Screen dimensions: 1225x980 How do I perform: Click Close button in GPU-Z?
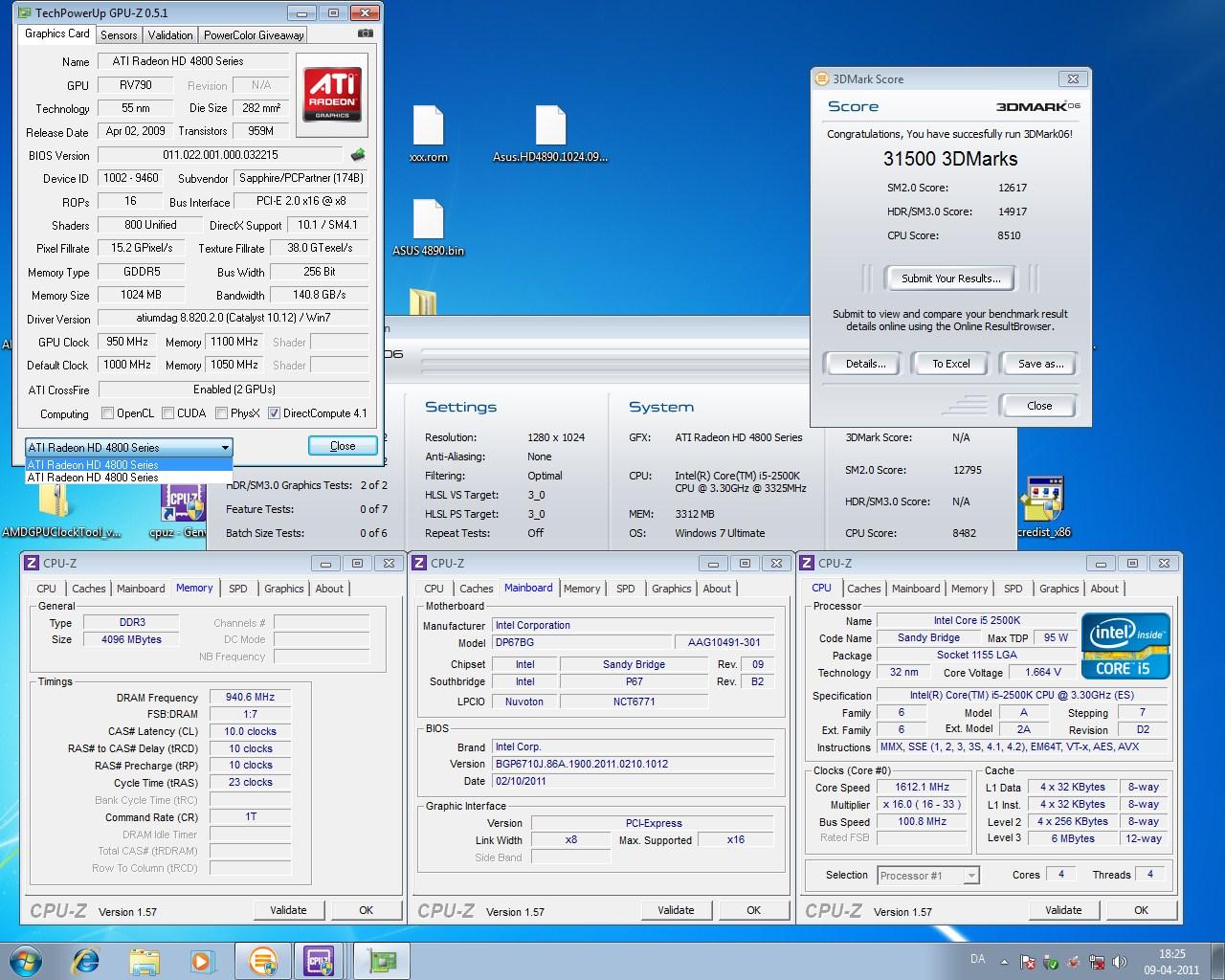pyautogui.click(x=343, y=446)
